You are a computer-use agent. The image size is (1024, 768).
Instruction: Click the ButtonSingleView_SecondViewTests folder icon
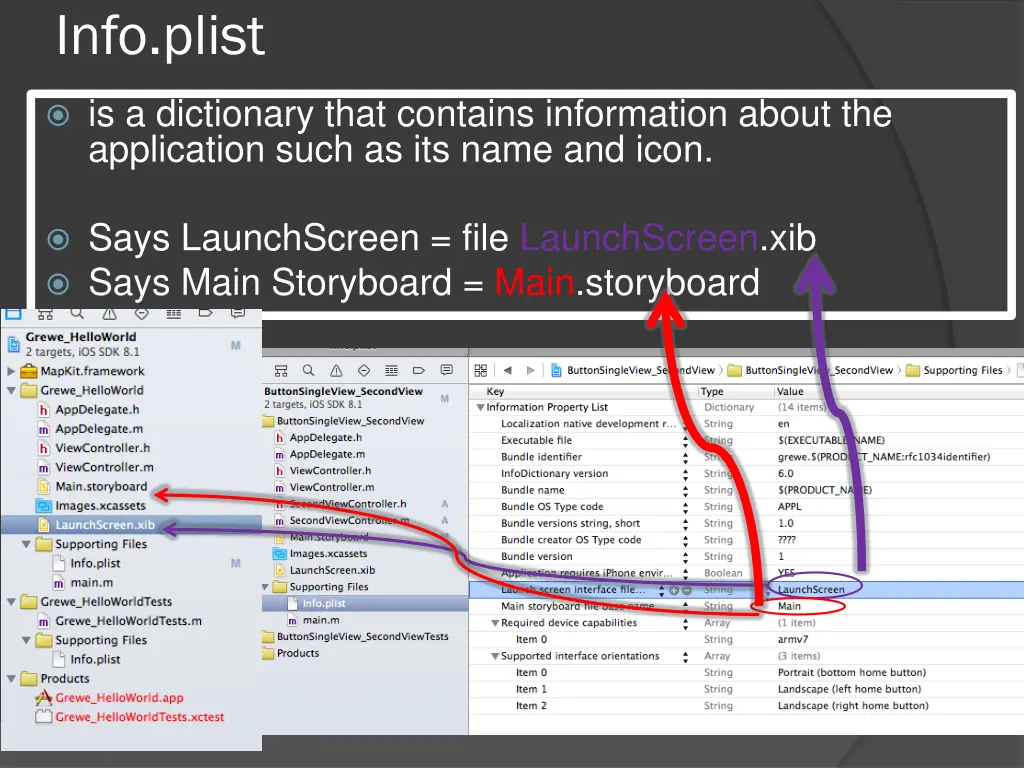268,636
